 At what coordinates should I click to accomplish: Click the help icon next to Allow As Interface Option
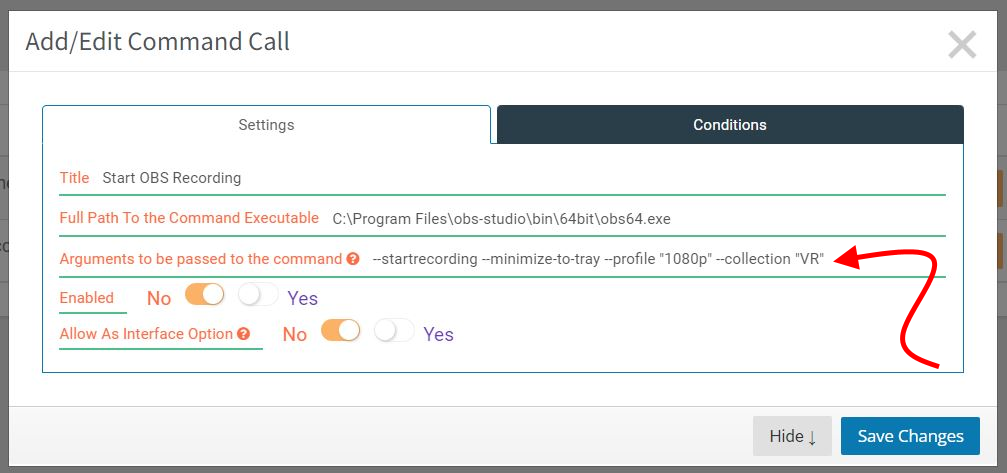point(243,334)
